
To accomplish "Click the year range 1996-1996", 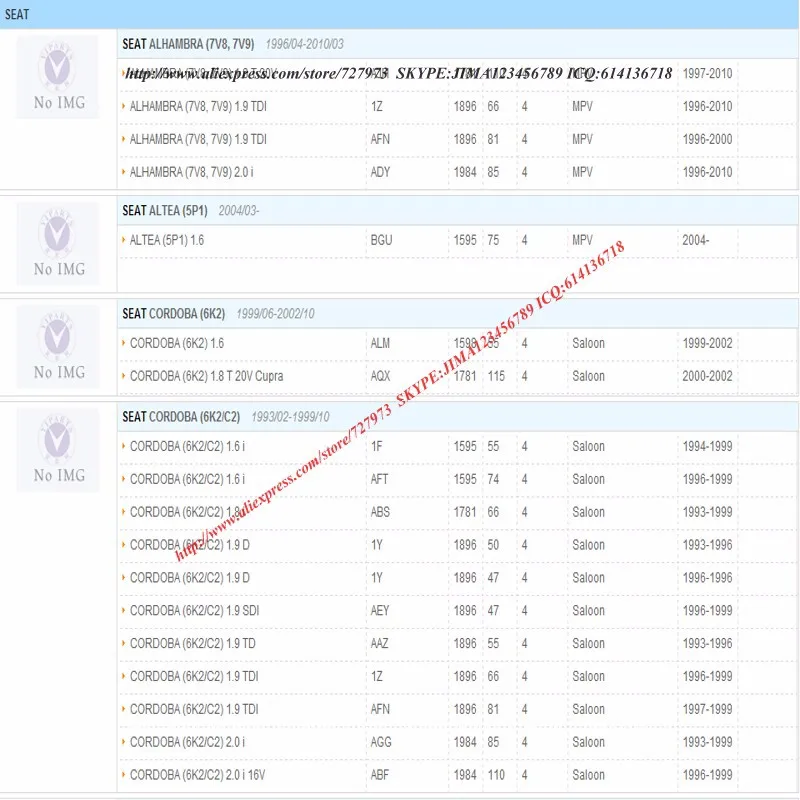I will pyautogui.click(x=707, y=578).
